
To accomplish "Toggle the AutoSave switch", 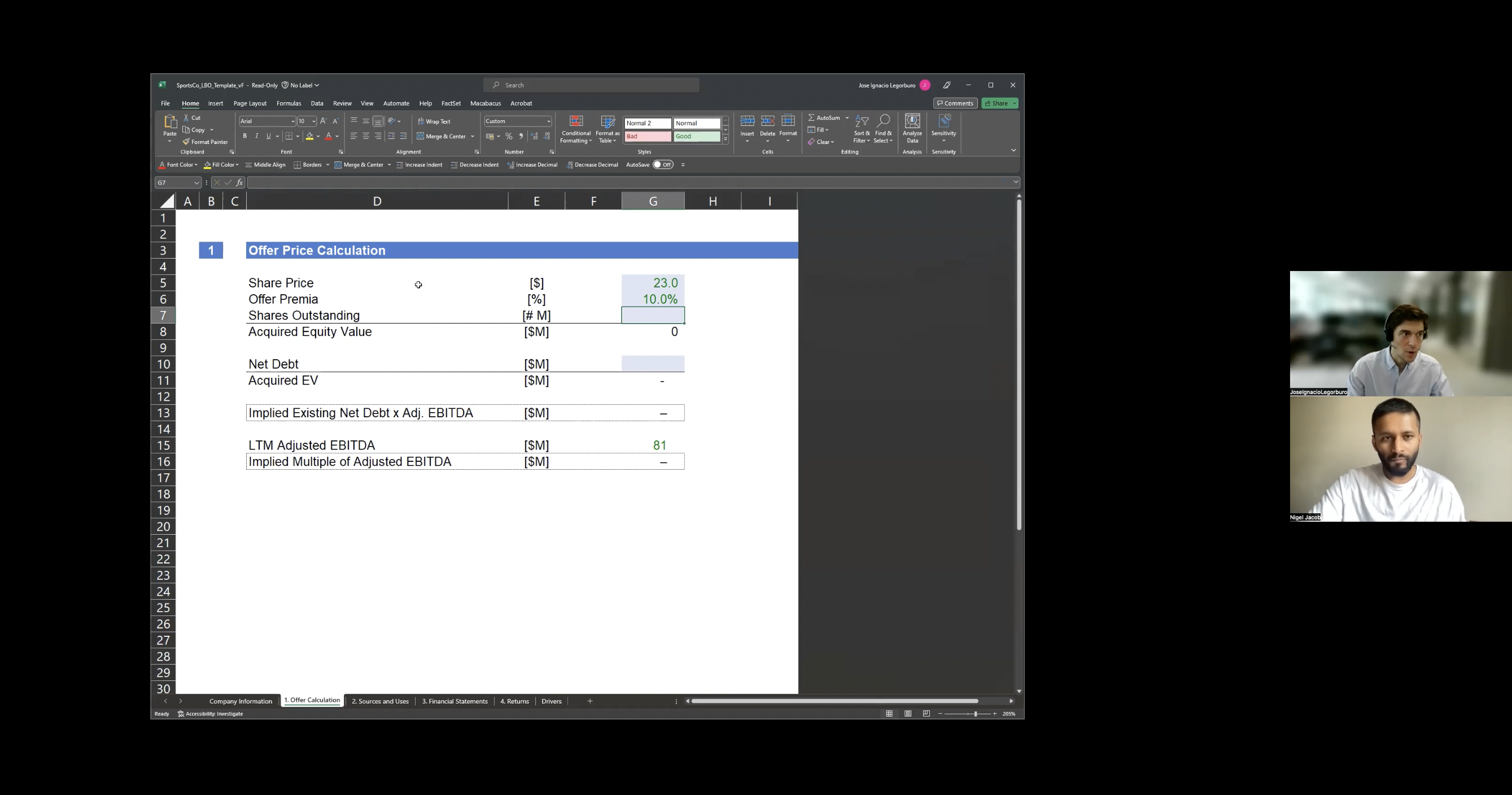I will (663, 165).
